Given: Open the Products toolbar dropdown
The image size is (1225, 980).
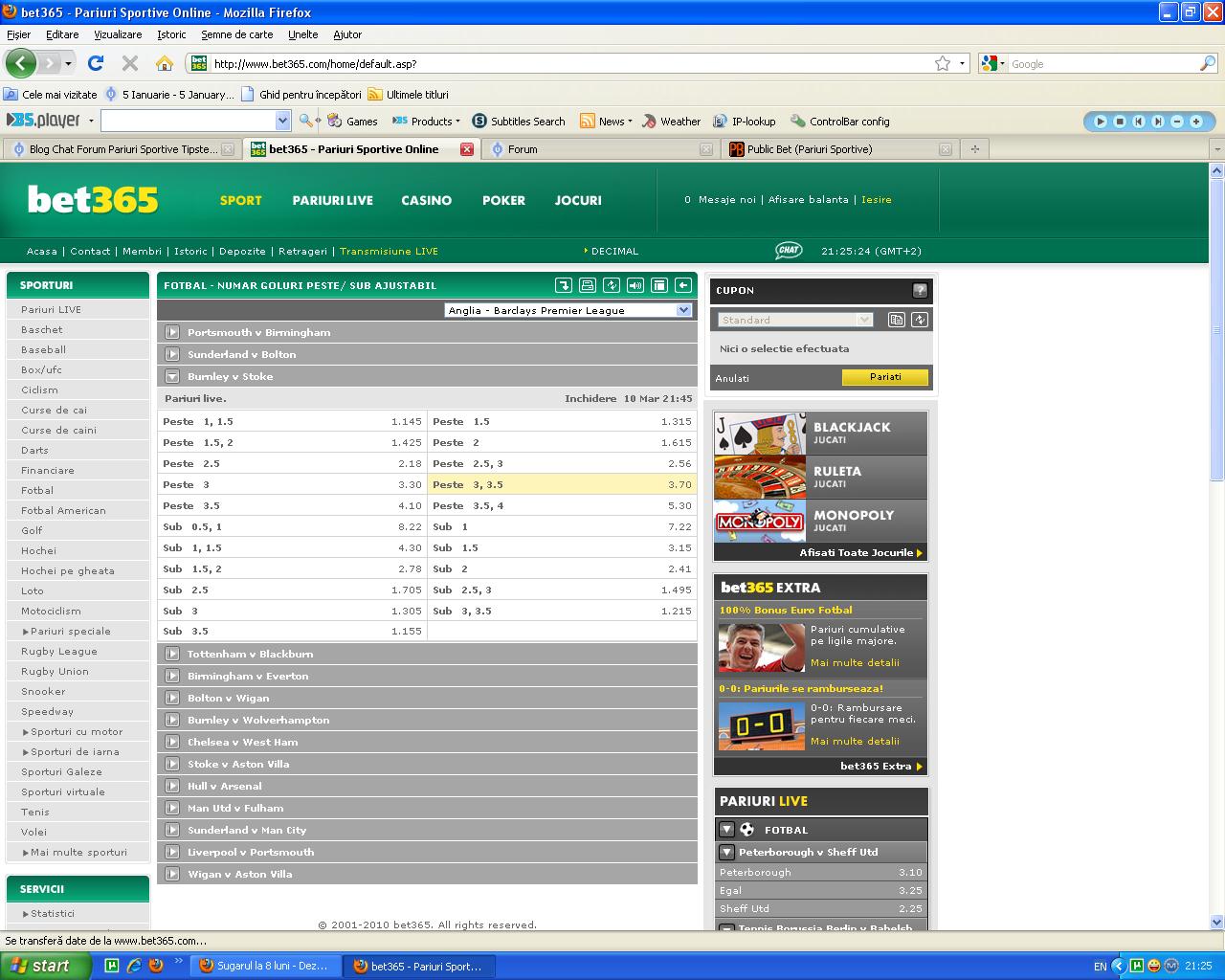Looking at the screenshot, I should click(x=428, y=122).
